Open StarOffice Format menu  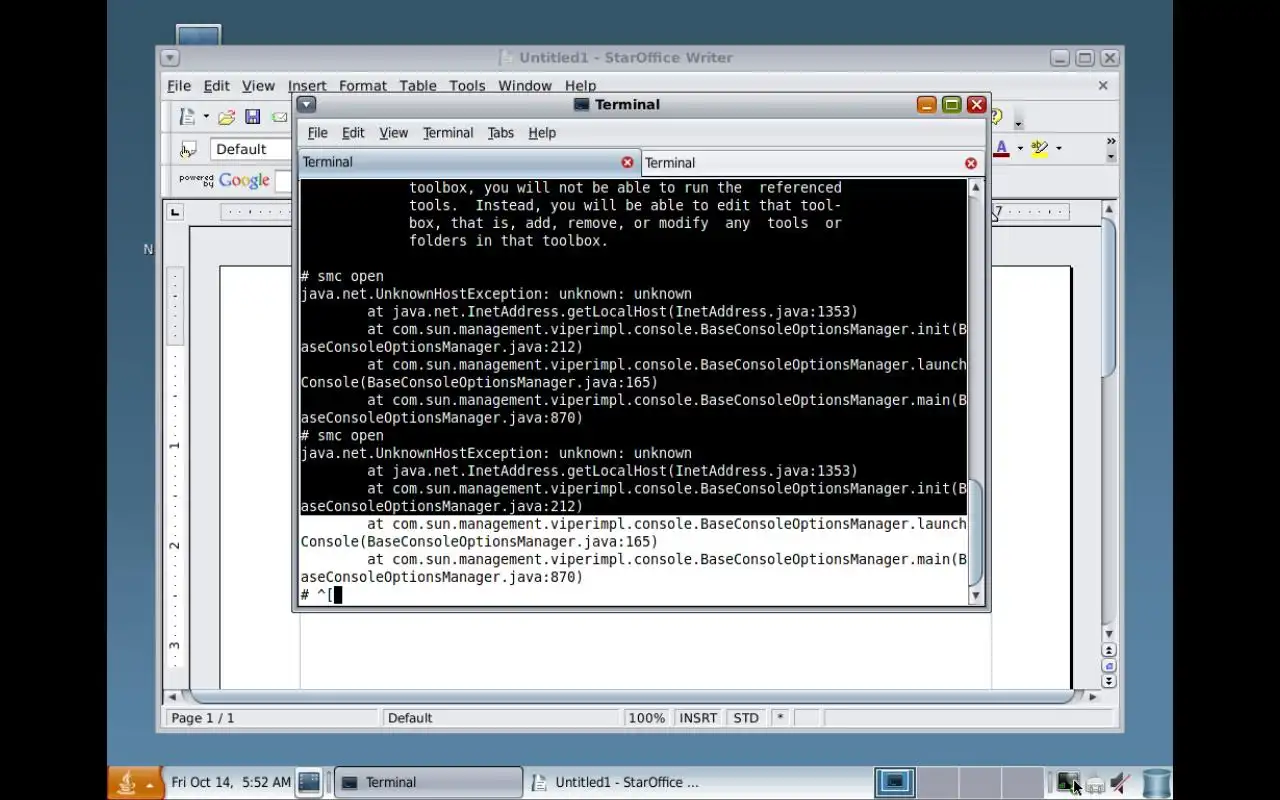click(x=363, y=86)
